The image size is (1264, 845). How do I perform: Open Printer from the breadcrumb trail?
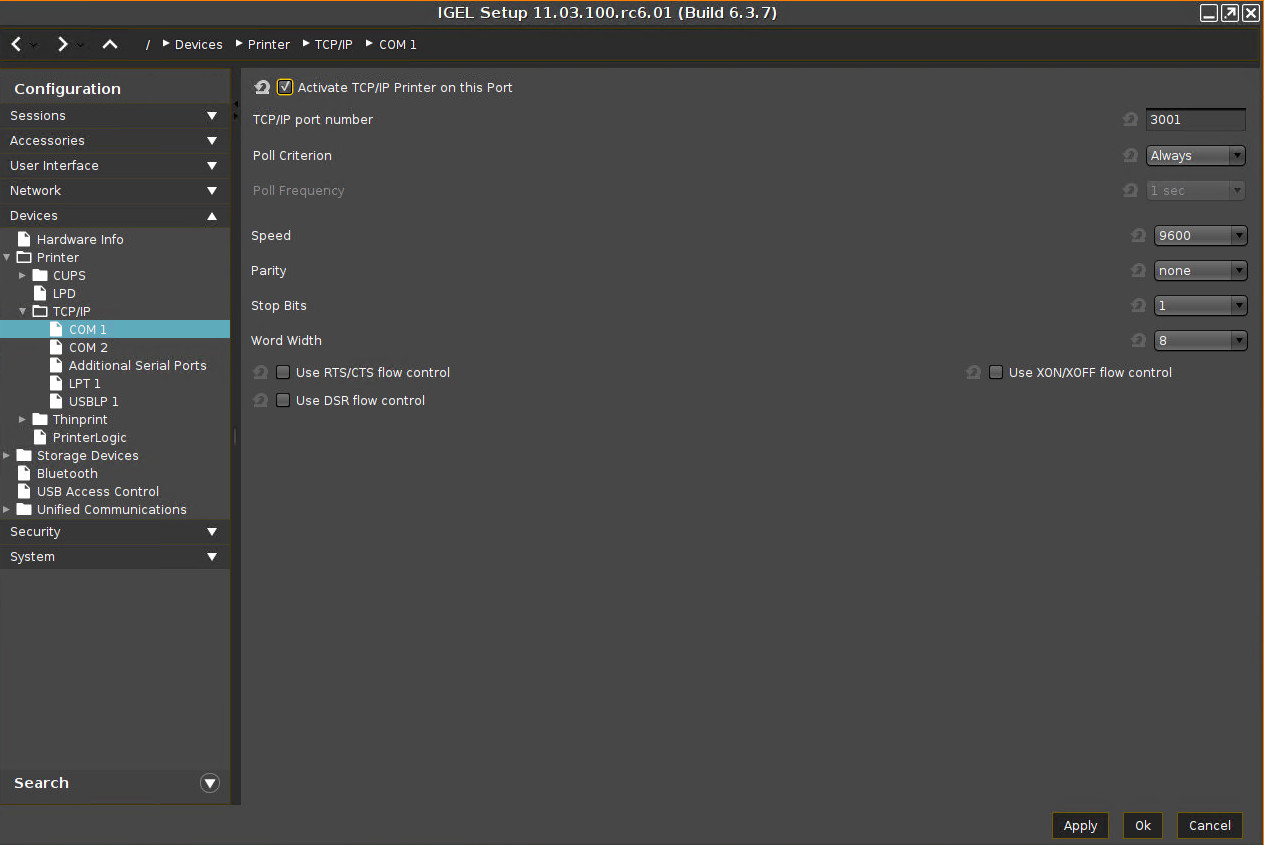(269, 44)
